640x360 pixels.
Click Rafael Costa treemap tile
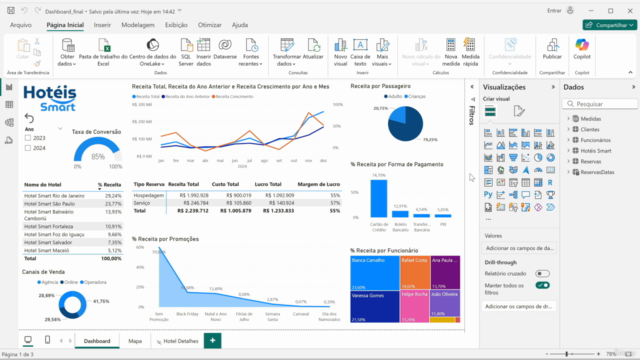415,273
